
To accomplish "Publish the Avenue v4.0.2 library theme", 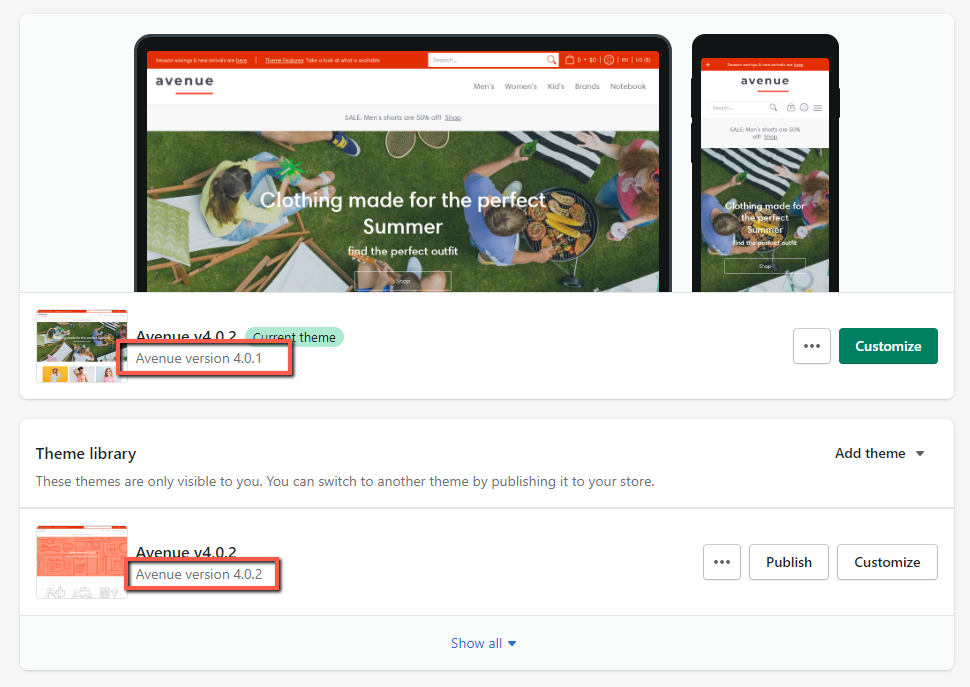I will click(x=788, y=562).
